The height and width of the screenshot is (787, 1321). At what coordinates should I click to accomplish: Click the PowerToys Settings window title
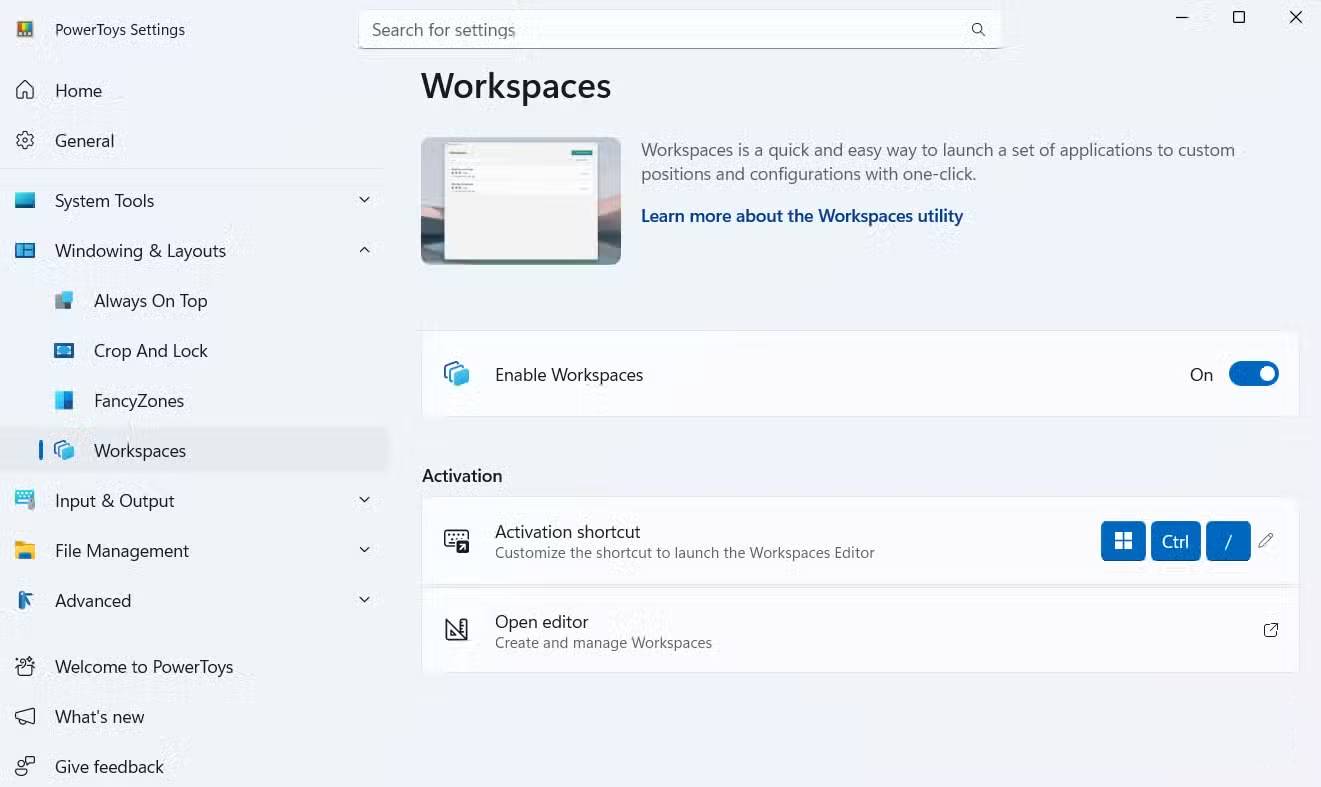point(120,30)
